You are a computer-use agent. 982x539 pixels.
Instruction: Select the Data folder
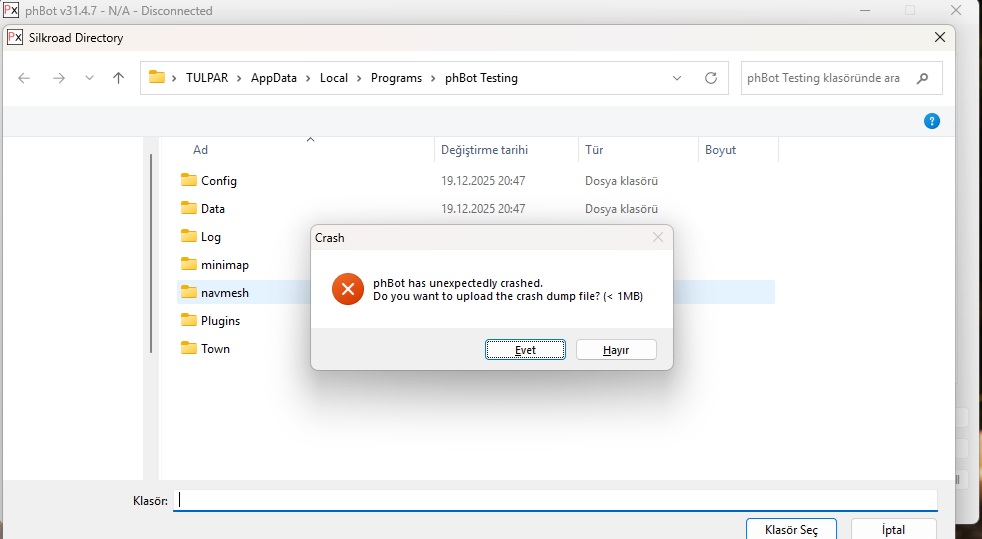pos(212,209)
